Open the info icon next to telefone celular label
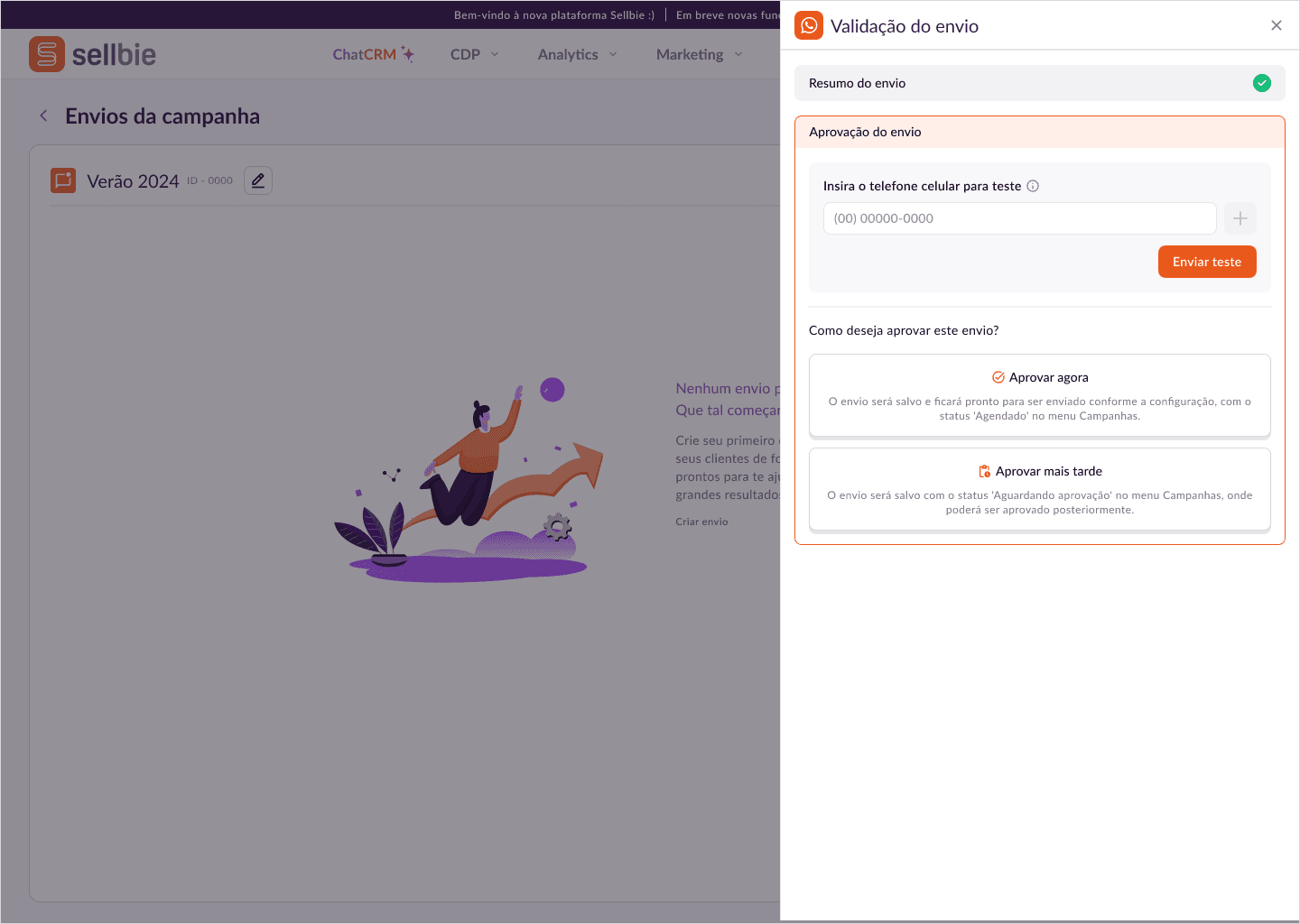 (1033, 186)
